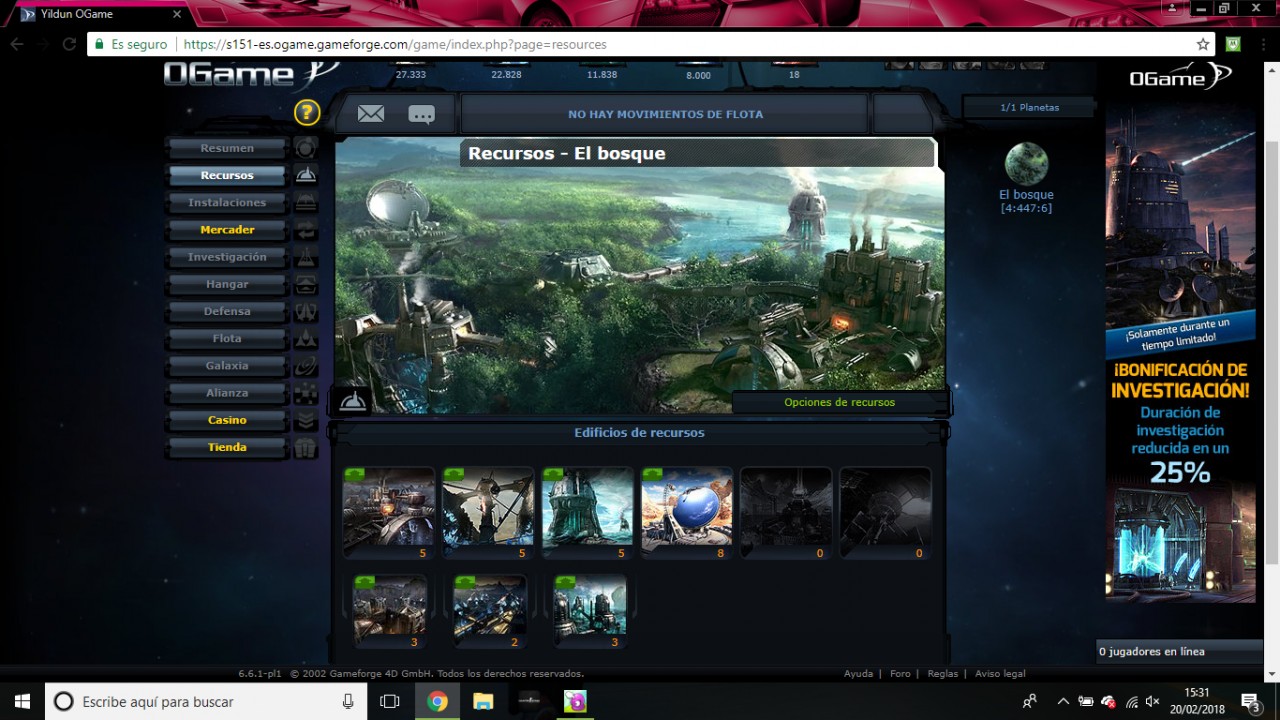Image resolution: width=1280 pixels, height=720 pixels.
Task: Click the Ayuda footer link
Action: point(858,674)
